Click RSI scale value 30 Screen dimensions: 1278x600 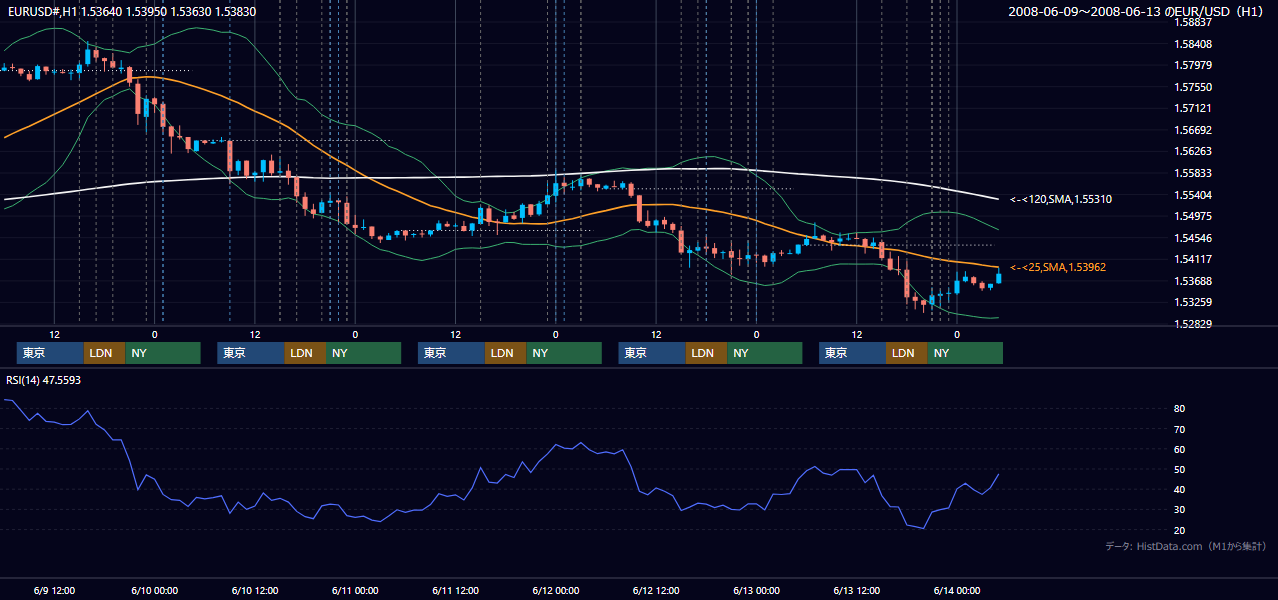coord(1180,509)
